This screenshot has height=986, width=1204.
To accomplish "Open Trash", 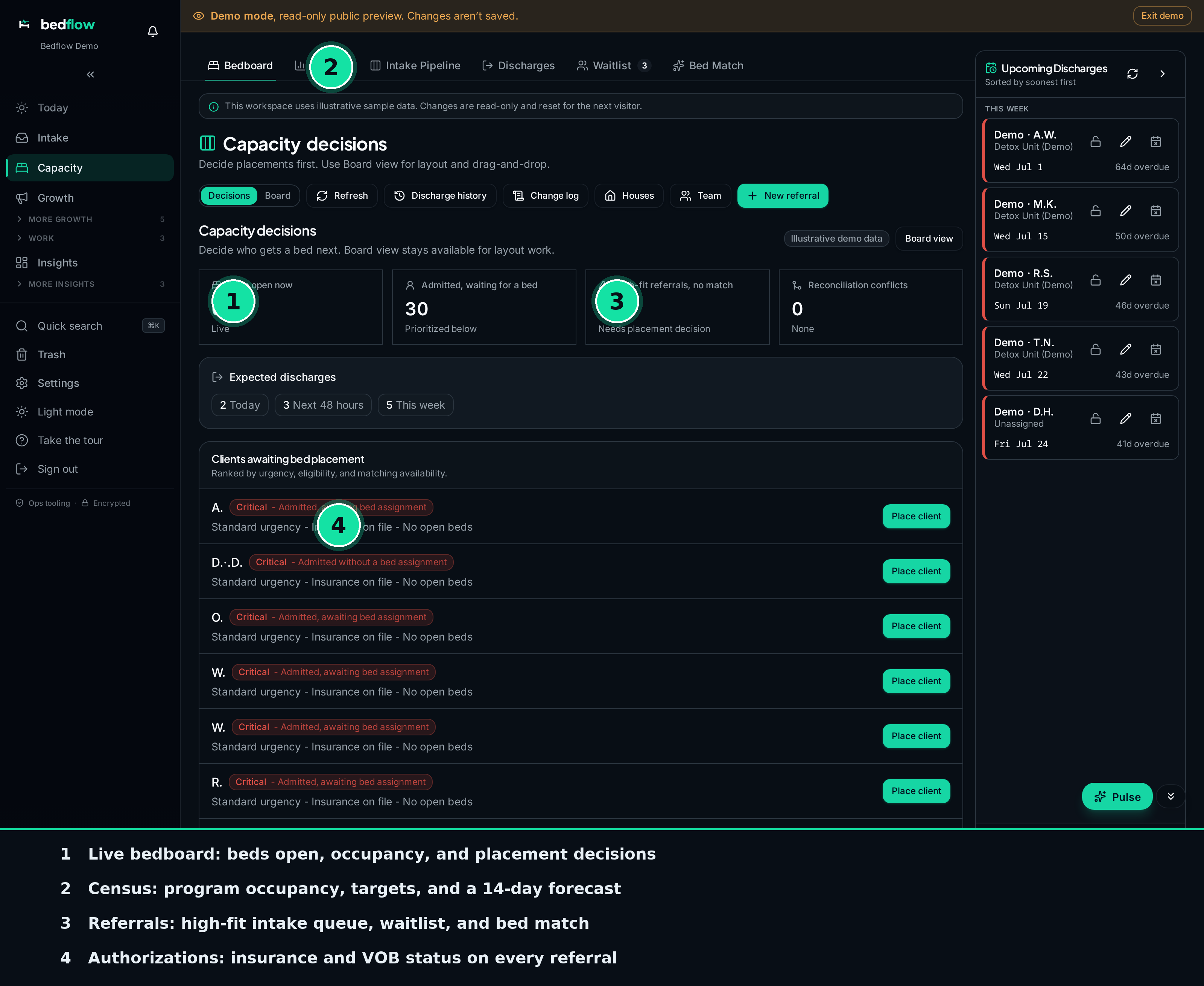I will pyautogui.click(x=90, y=355).
